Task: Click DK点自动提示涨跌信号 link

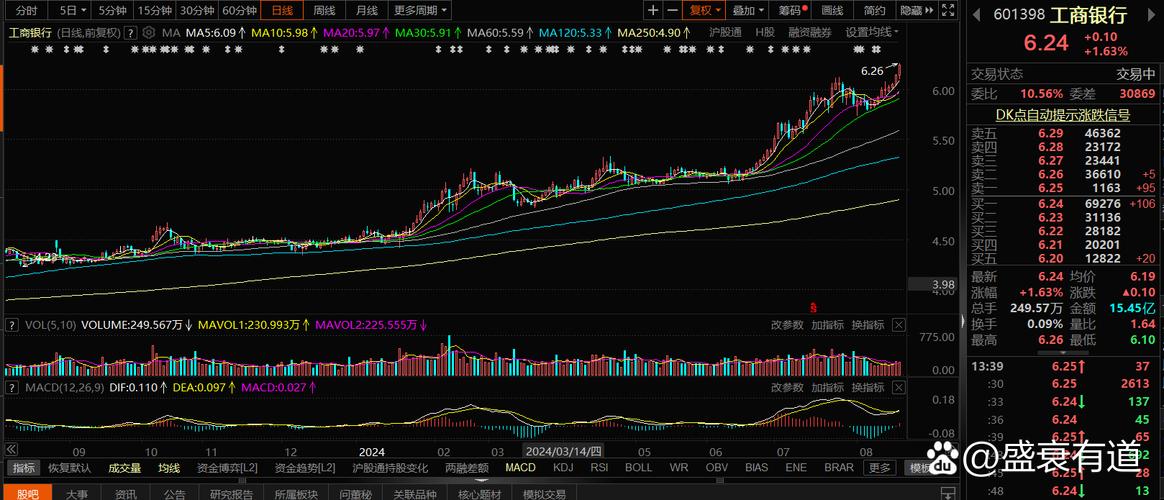Action: pyautogui.click(x=1063, y=115)
